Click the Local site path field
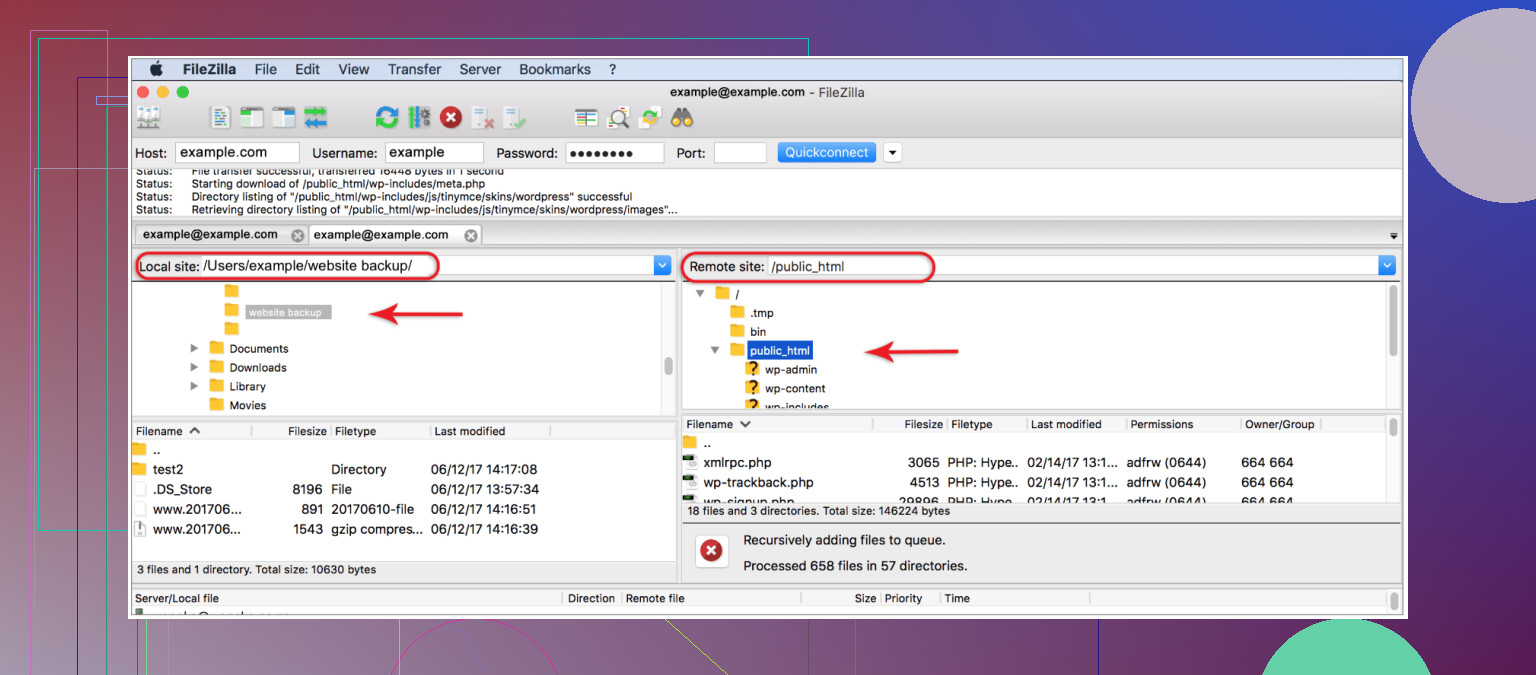Image resolution: width=1536 pixels, height=675 pixels. [x=427, y=265]
